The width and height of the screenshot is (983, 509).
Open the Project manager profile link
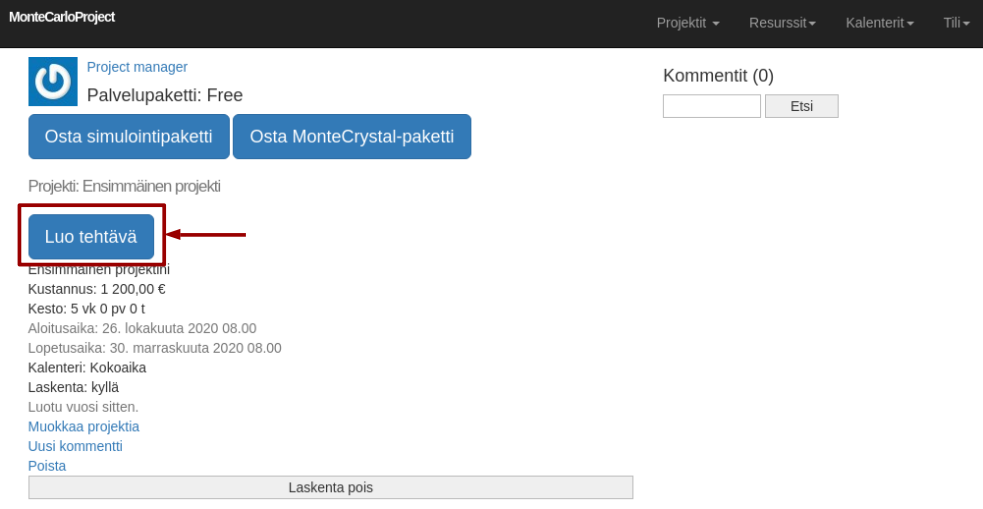tap(137, 67)
